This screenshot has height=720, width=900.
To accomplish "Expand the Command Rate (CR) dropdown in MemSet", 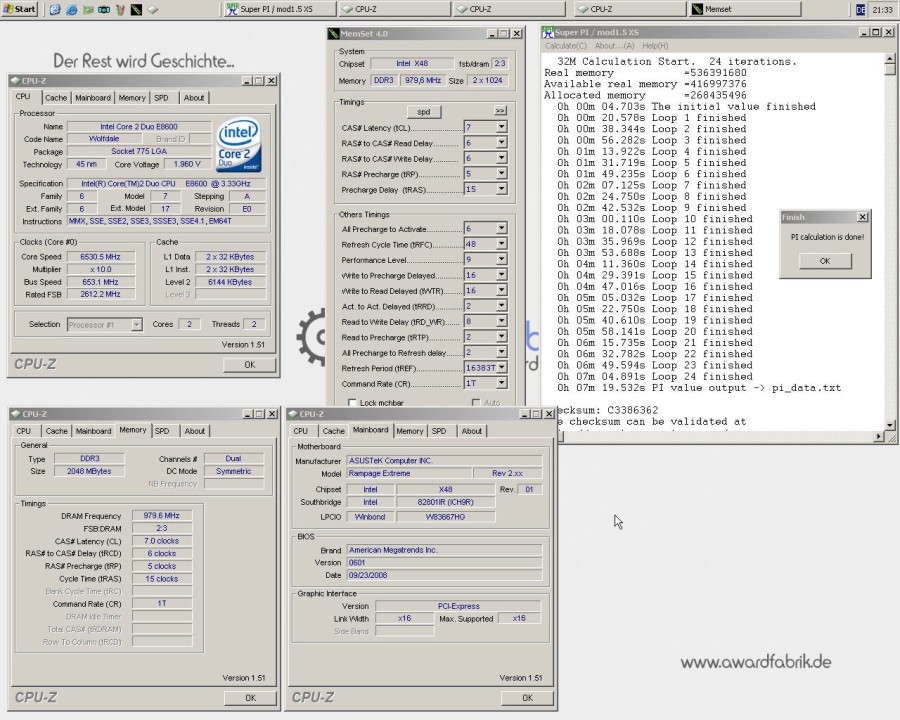I will click(x=501, y=383).
